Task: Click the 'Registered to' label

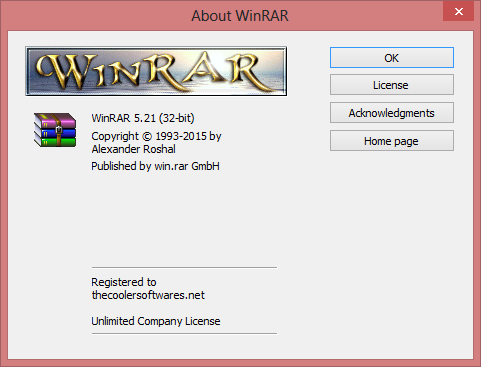Action: tap(124, 282)
